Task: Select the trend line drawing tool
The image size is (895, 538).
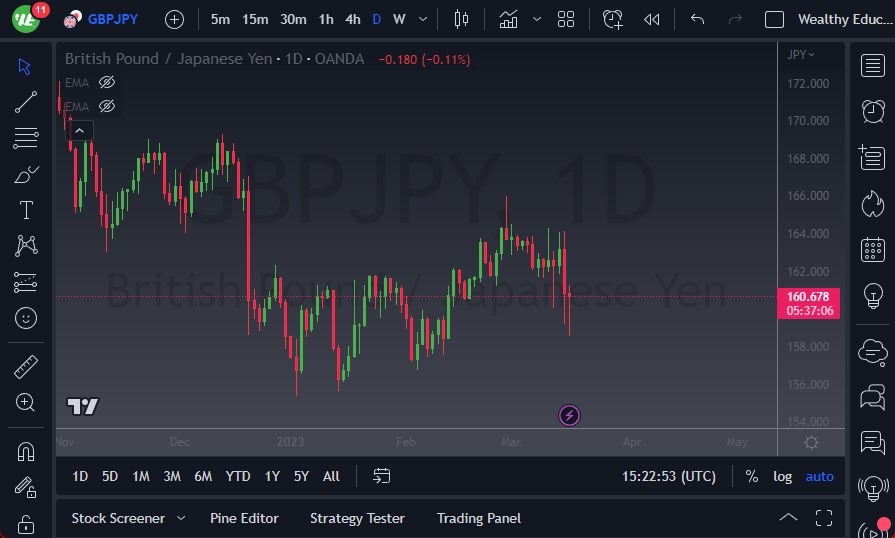Action: (x=26, y=101)
